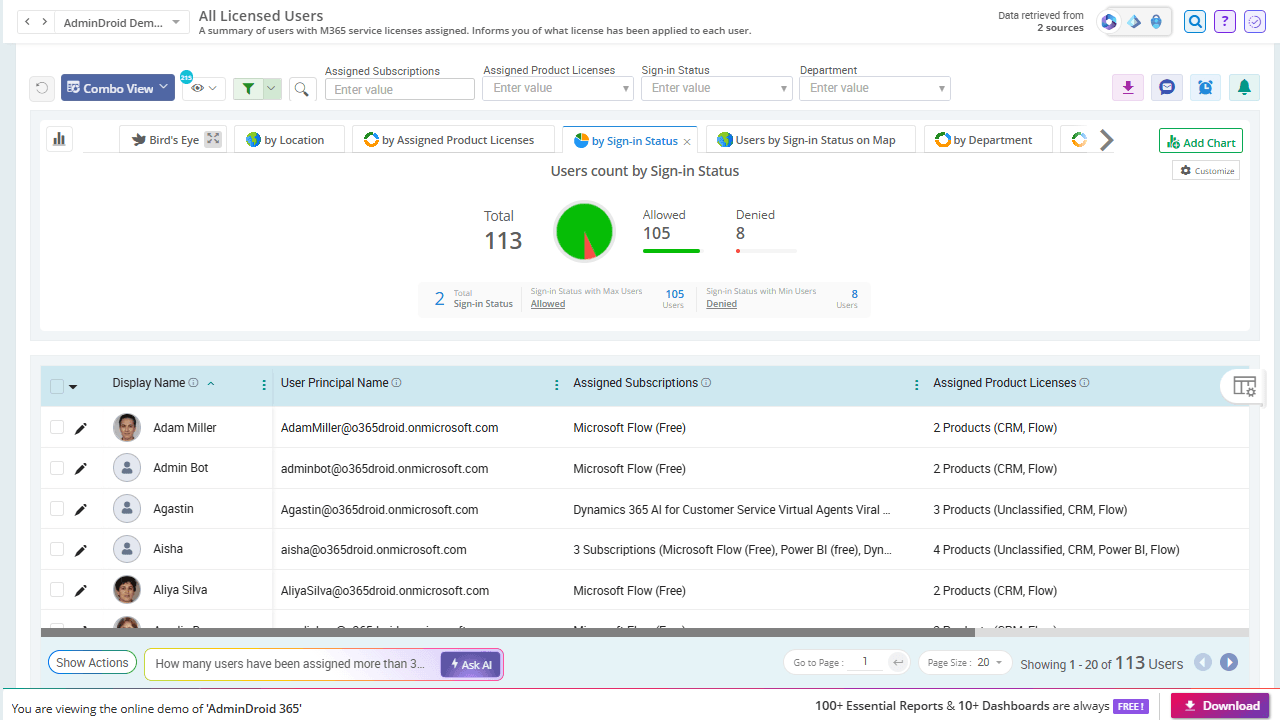Viewport: 1280px width, 720px height.
Task: Click the green alert bell icon
Action: pyautogui.click(x=1244, y=87)
